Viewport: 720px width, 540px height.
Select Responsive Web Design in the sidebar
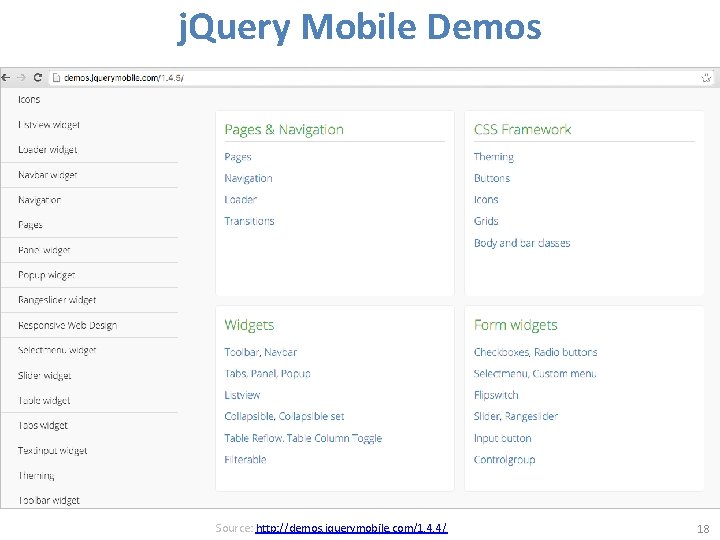tap(68, 325)
